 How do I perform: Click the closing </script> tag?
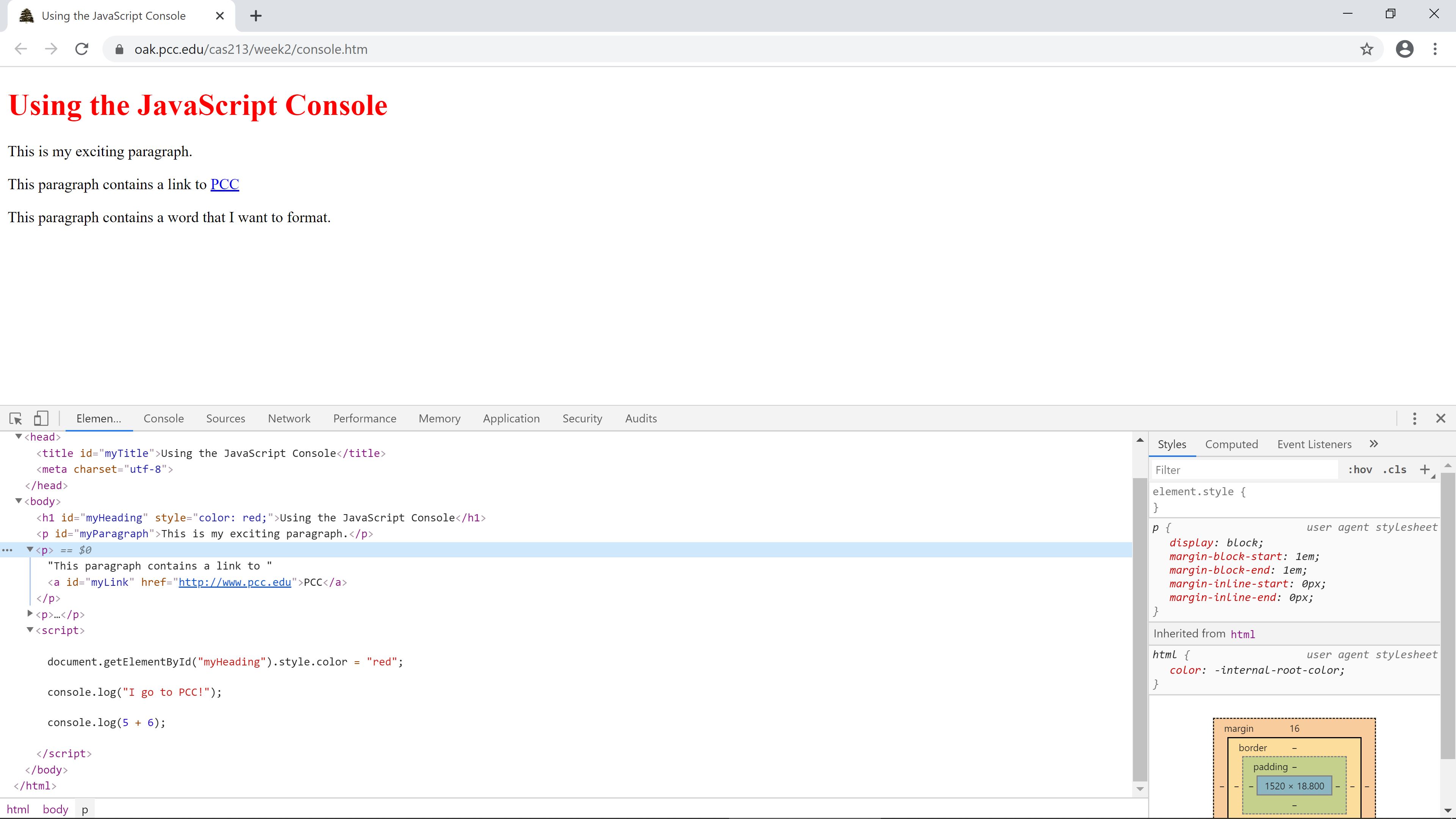click(x=64, y=753)
